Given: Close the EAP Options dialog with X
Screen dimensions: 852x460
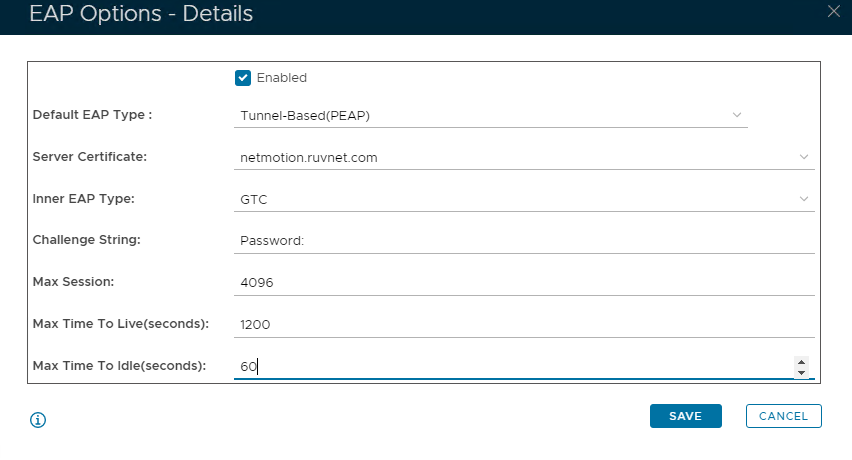Looking at the screenshot, I should [834, 12].
